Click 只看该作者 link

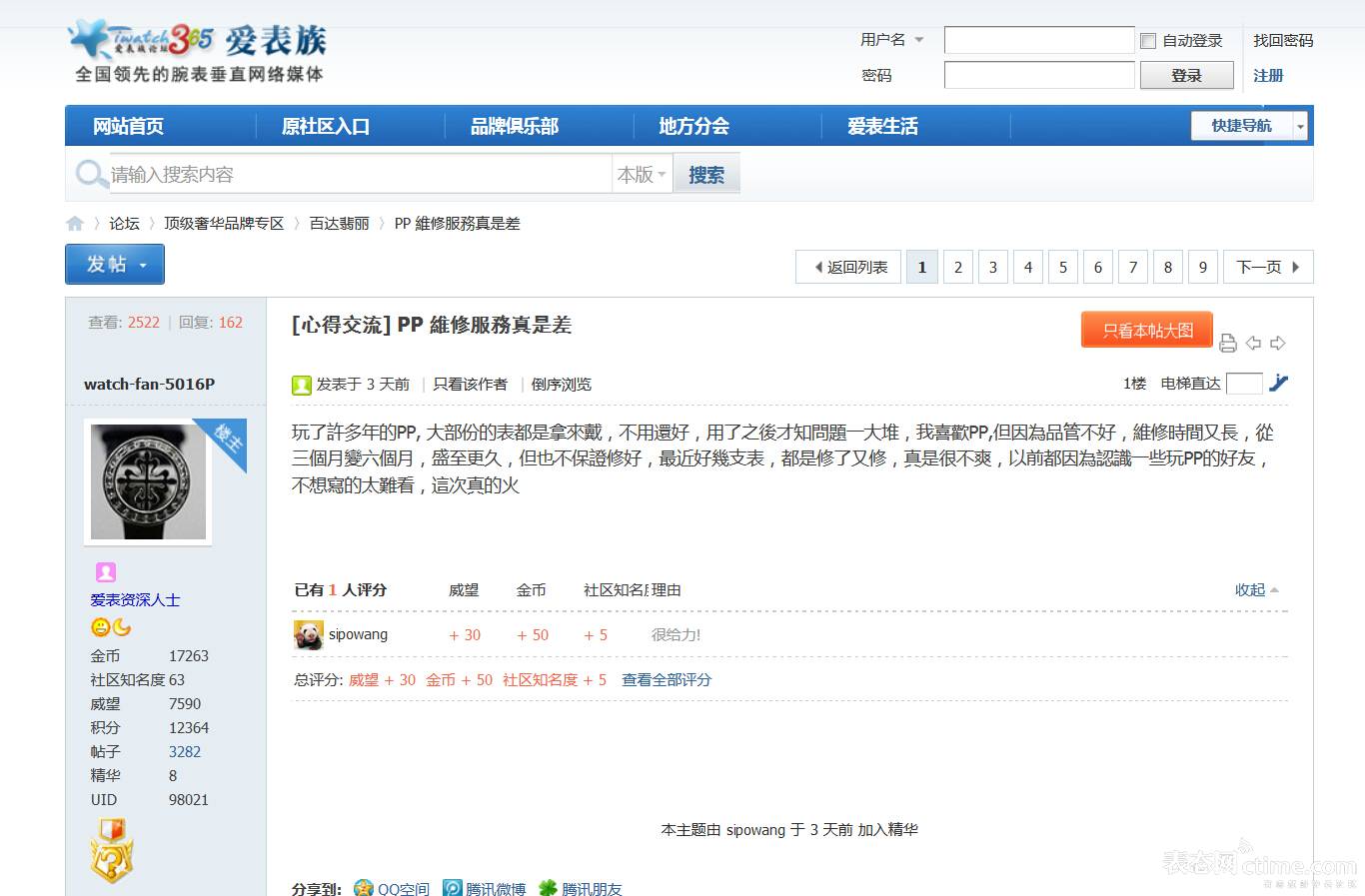470,385
